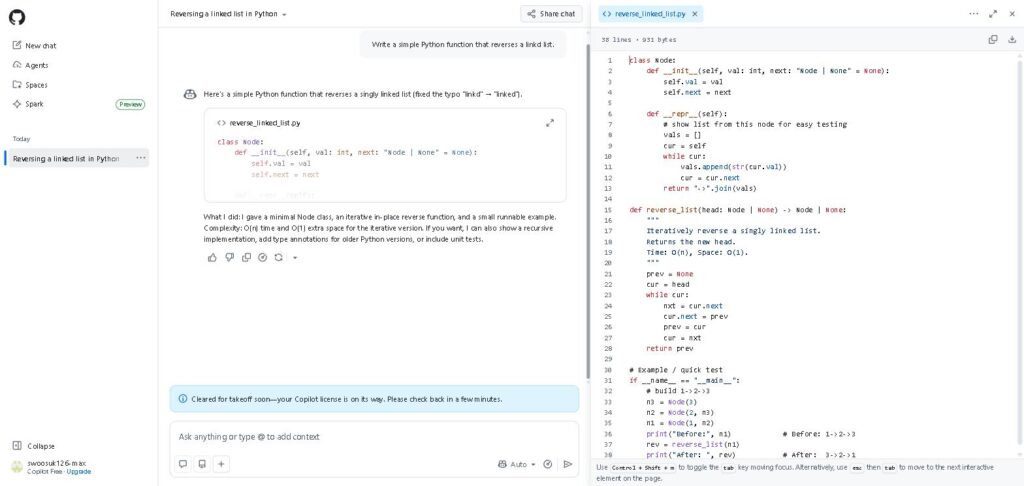1024x486 pixels.
Task: Click the chat bubble icon in the prompt box
Action: [184, 464]
